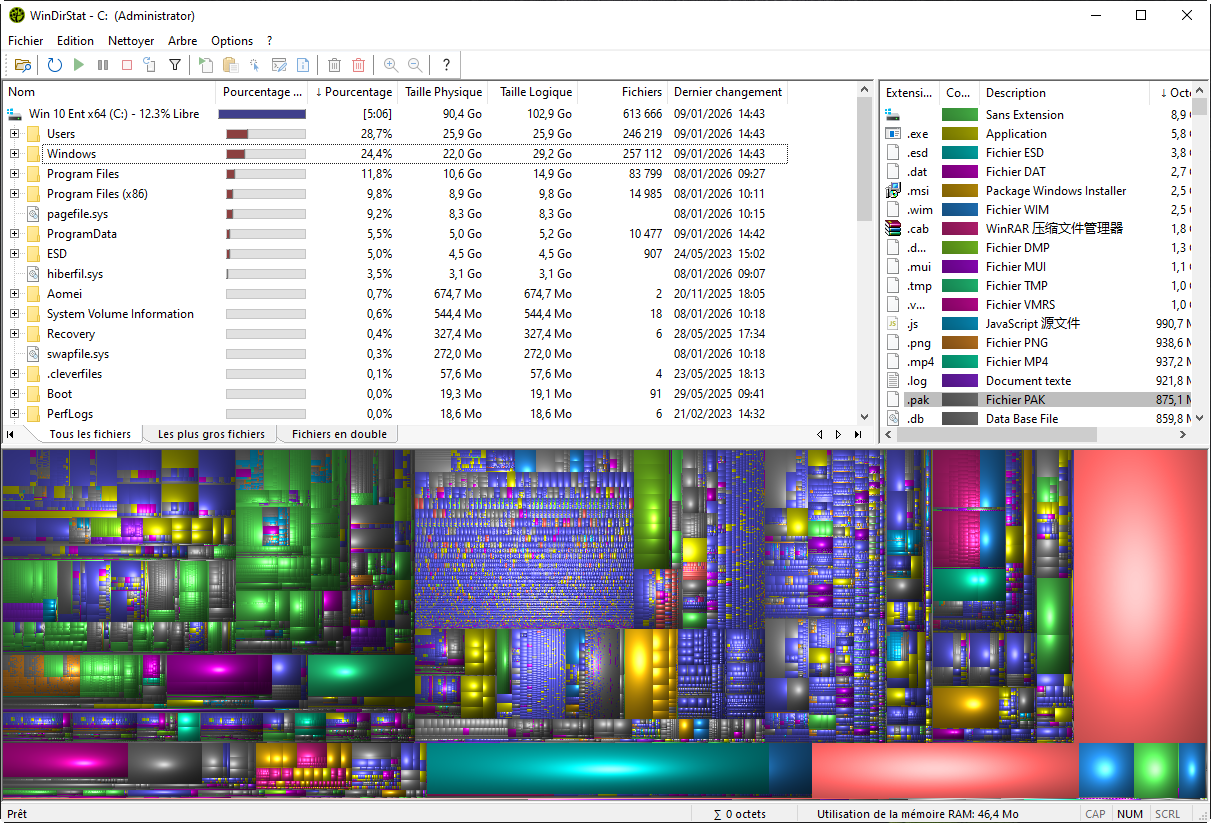The height and width of the screenshot is (823, 1211).
Task: Switch to Fichiers en double tab
Action: click(x=339, y=434)
